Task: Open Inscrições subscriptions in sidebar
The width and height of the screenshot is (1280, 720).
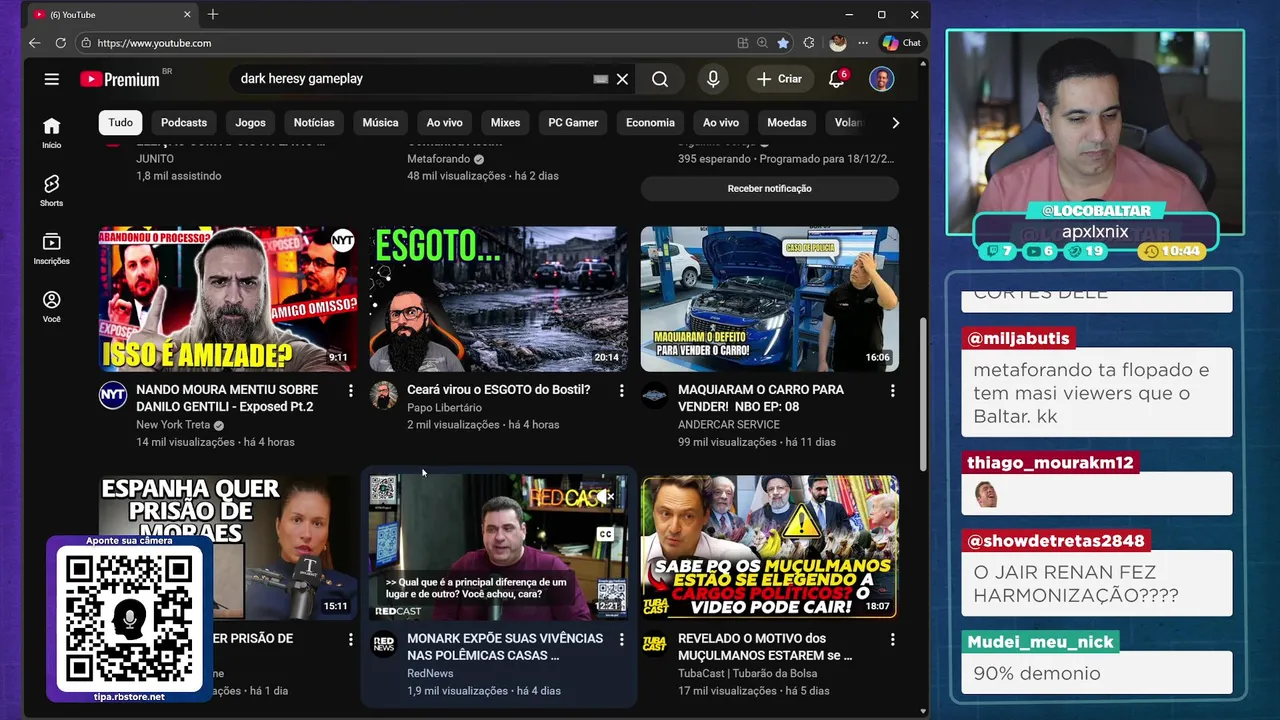Action: coord(52,248)
